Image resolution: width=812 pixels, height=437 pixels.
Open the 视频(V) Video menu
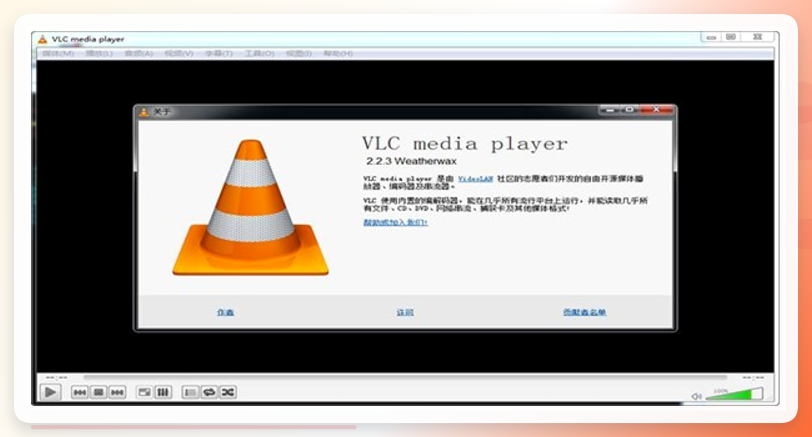(x=179, y=53)
